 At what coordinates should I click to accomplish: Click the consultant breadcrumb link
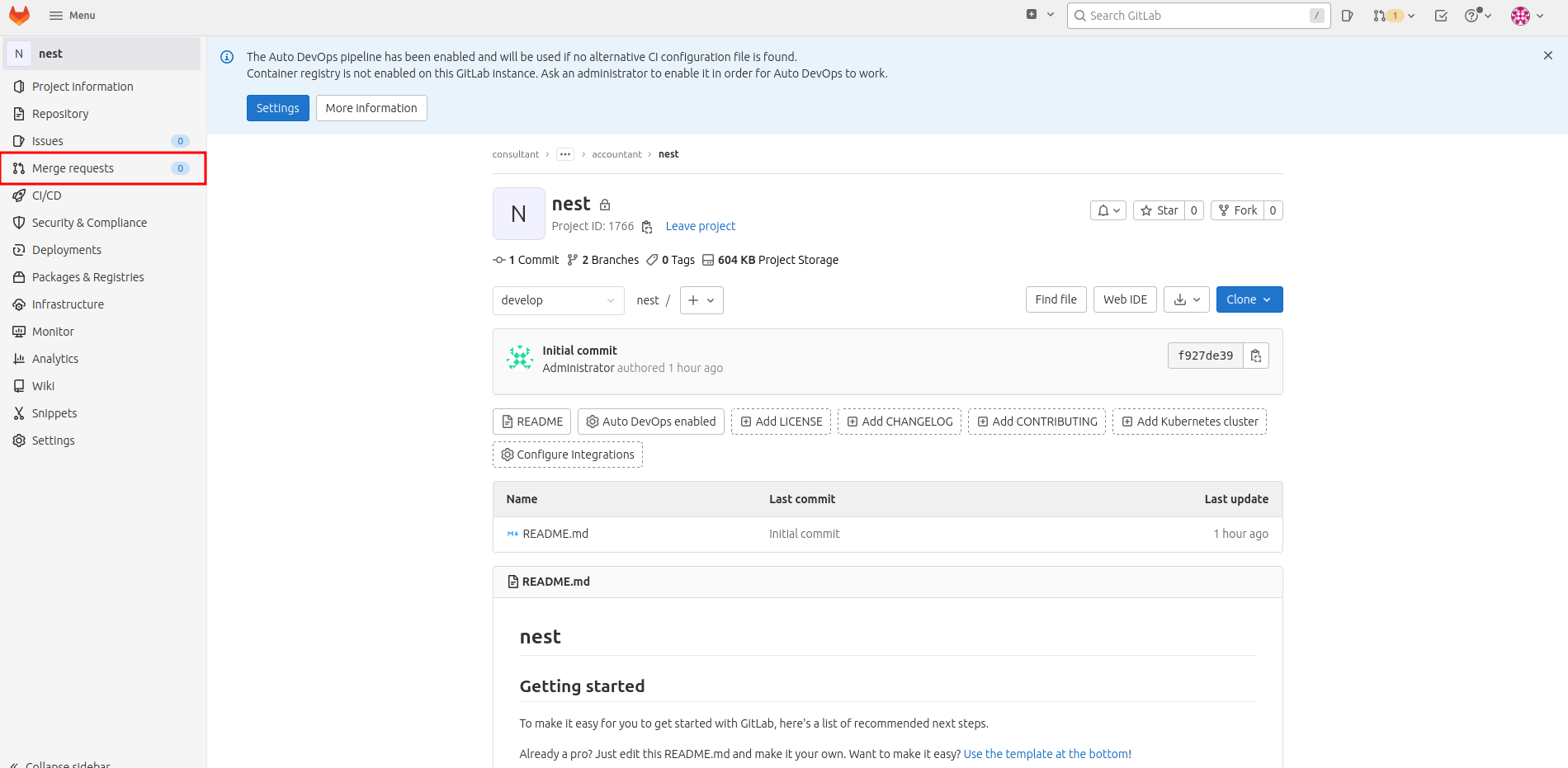(515, 154)
